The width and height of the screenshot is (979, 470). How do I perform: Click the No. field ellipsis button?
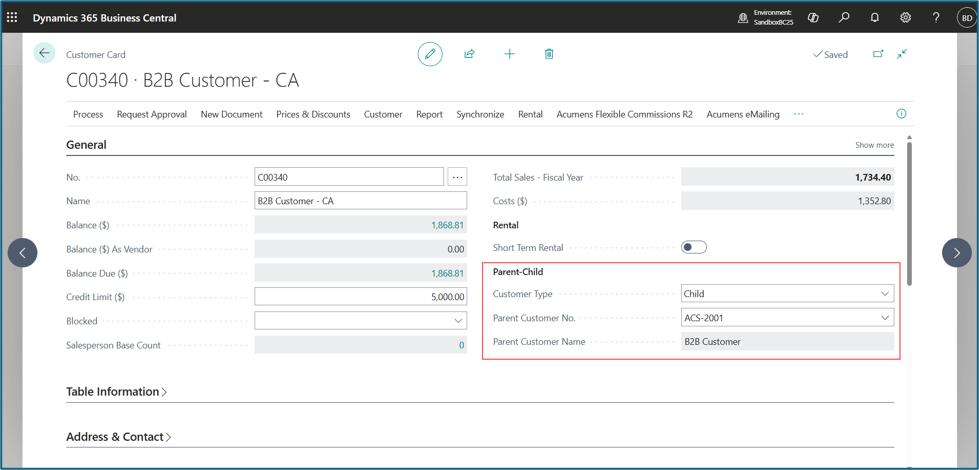458,177
